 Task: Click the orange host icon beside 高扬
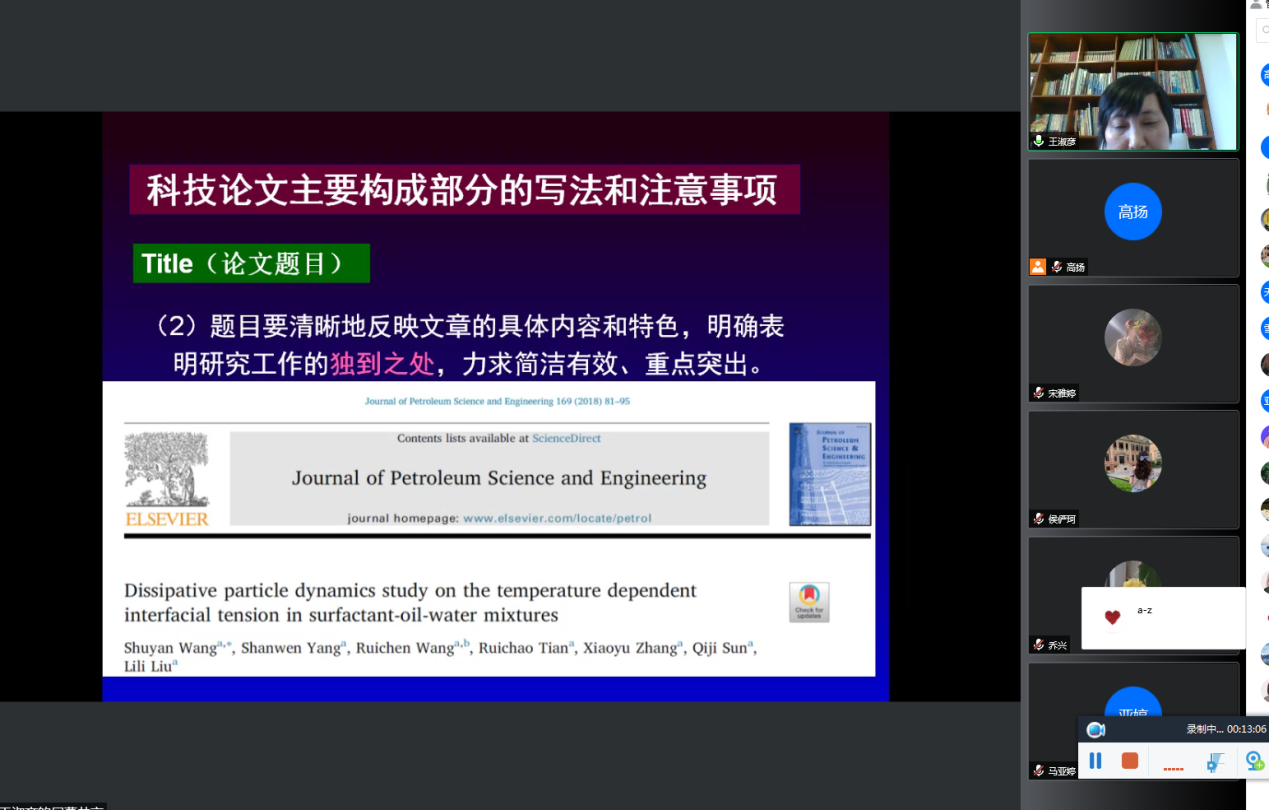1038,267
